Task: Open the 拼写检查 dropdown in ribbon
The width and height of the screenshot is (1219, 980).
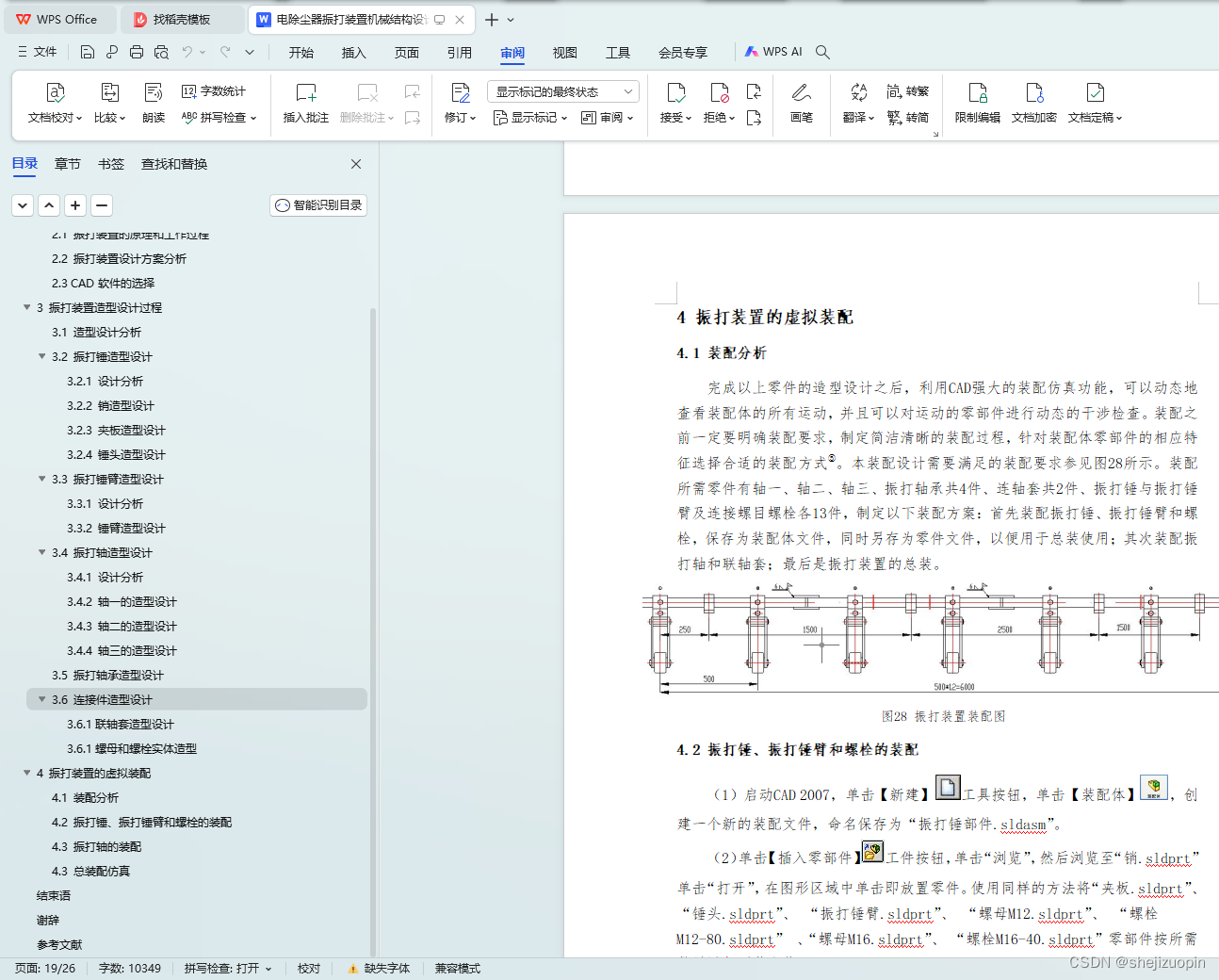Action: point(219,118)
